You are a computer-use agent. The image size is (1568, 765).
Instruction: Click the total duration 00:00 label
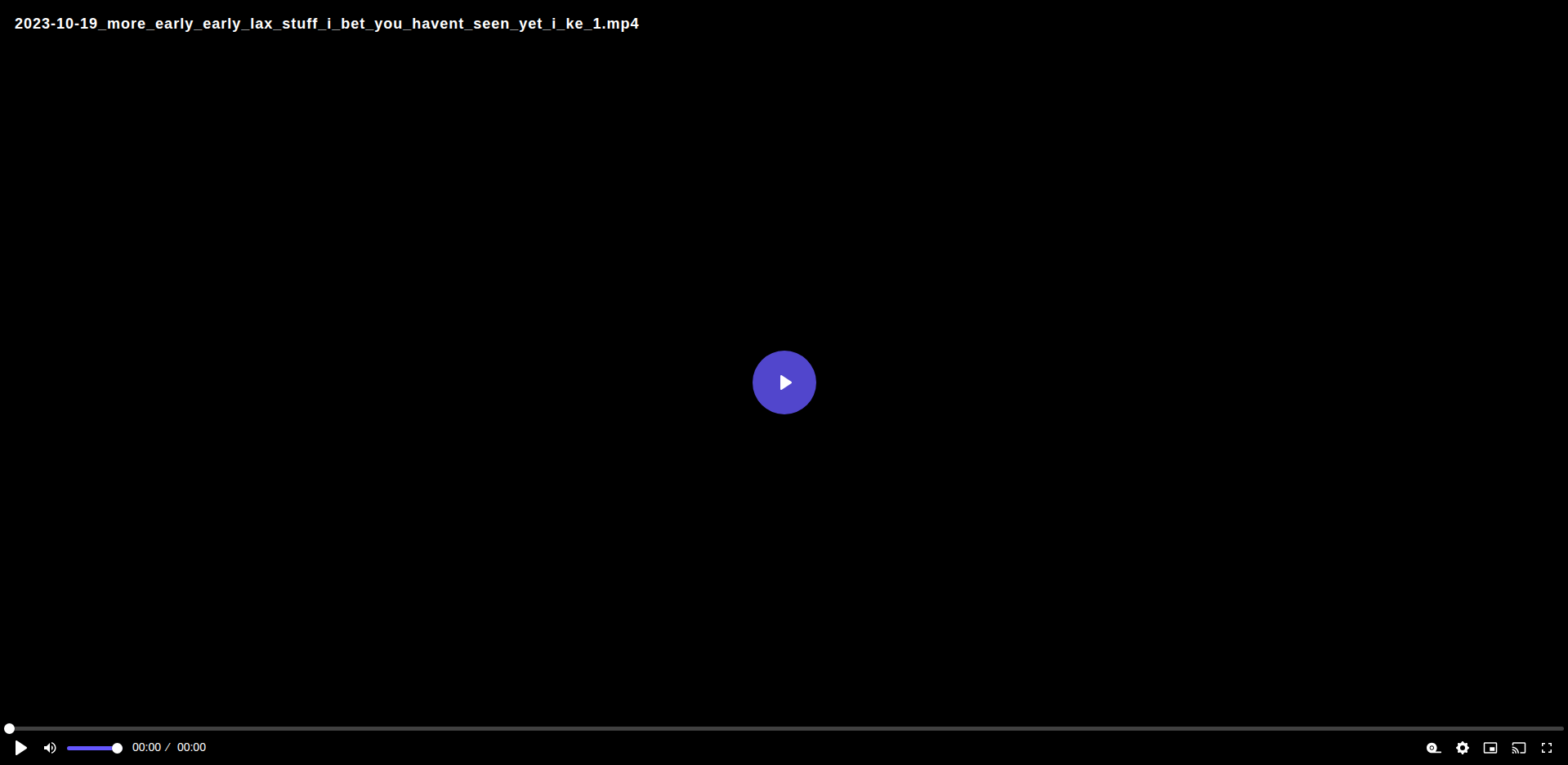point(191,748)
